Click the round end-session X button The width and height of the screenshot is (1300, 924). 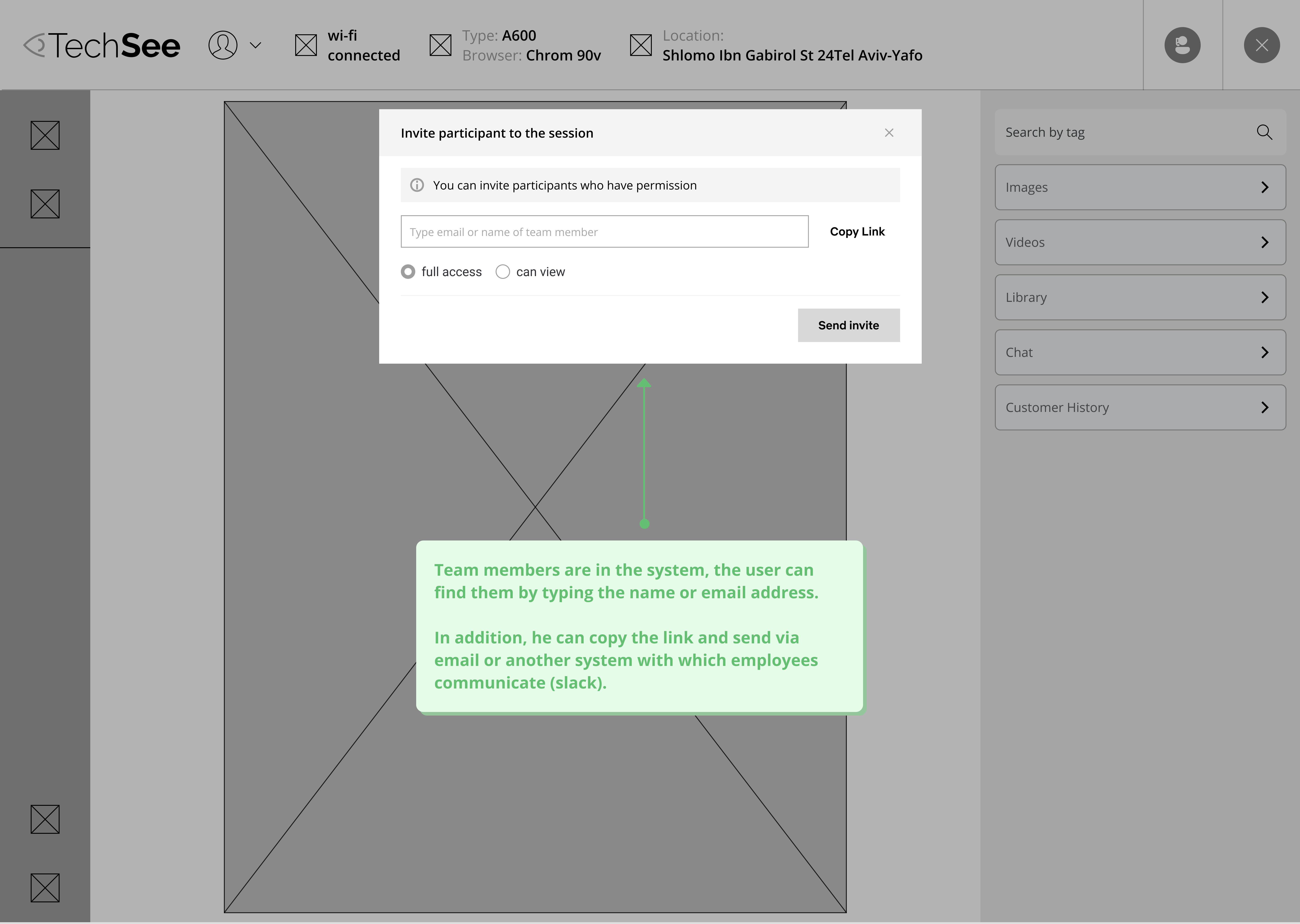[x=1261, y=45]
